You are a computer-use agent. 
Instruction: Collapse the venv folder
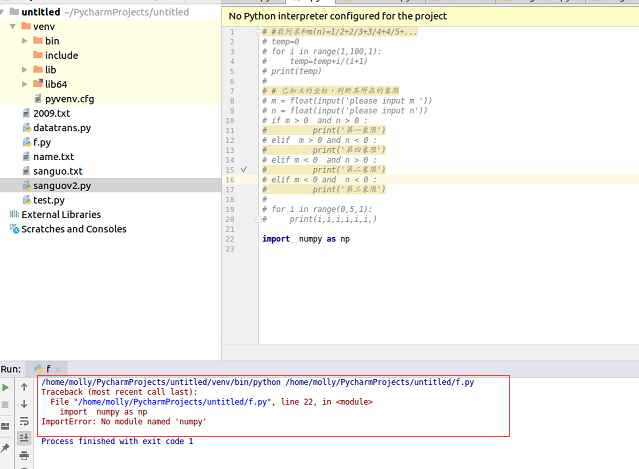coord(13,26)
